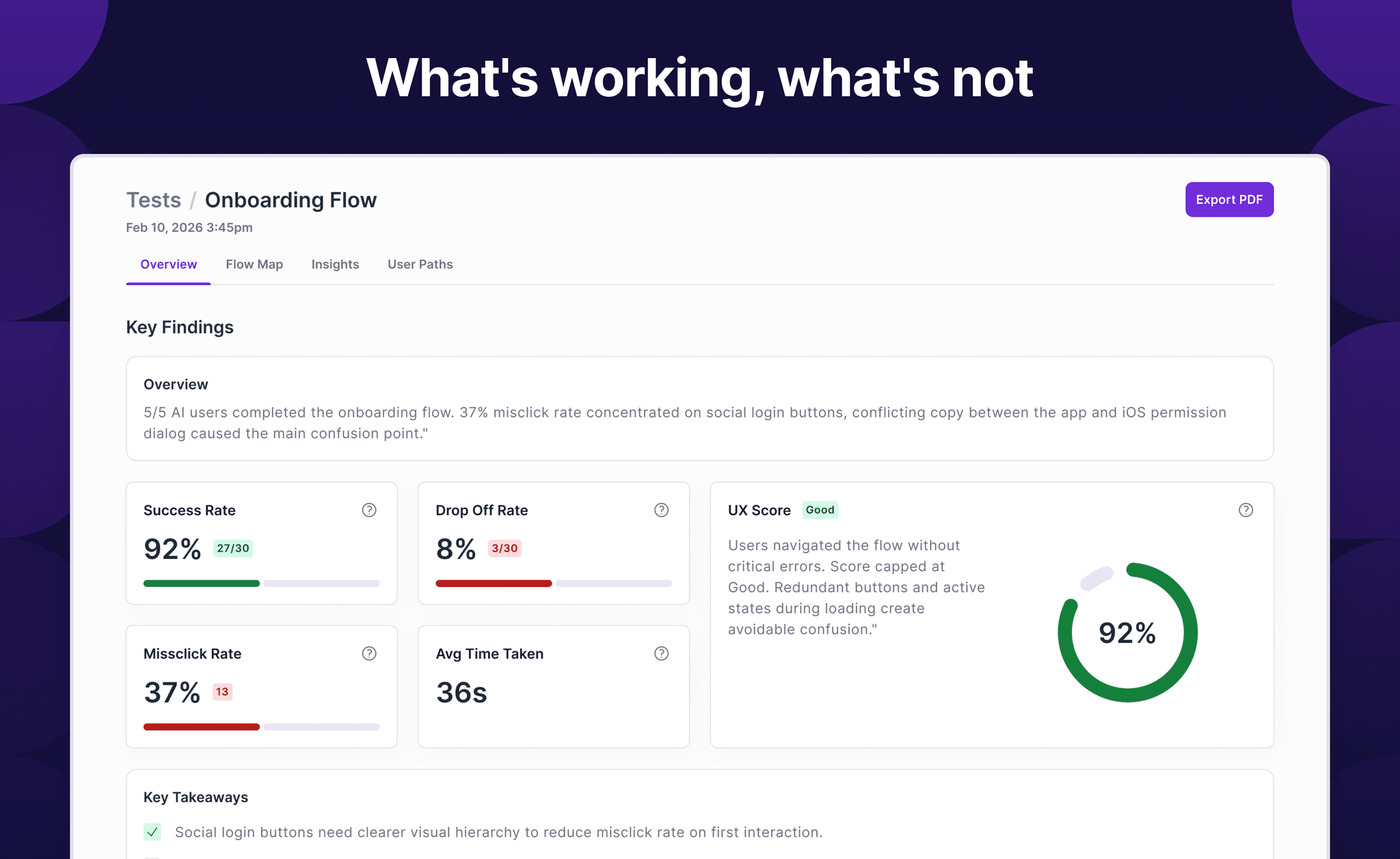Open the Missclick Rate help icon
Viewport: 1400px width, 859px height.
tap(369, 653)
